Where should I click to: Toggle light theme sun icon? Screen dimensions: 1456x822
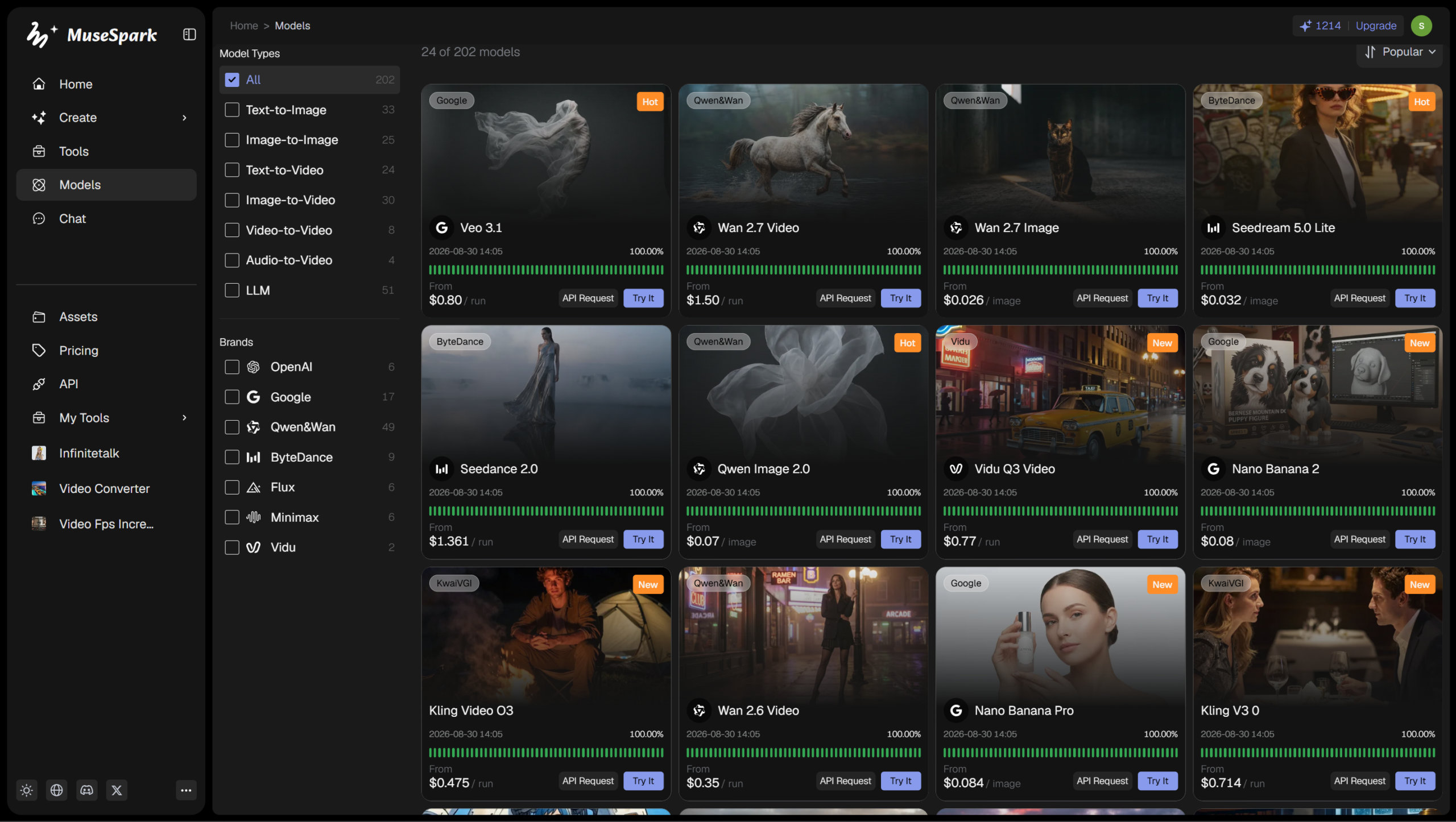[27, 790]
